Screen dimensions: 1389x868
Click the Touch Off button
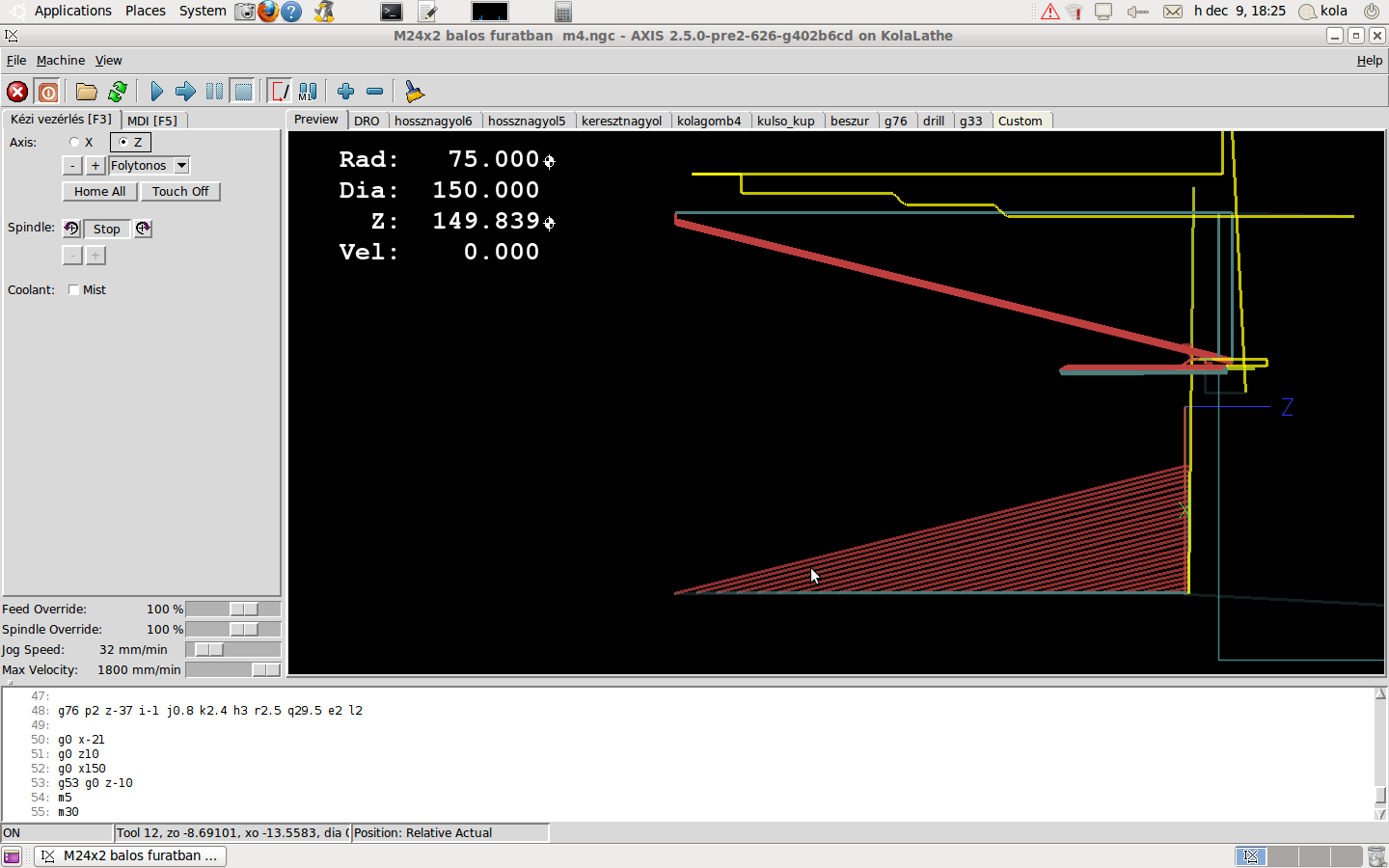[x=180, y=192]
